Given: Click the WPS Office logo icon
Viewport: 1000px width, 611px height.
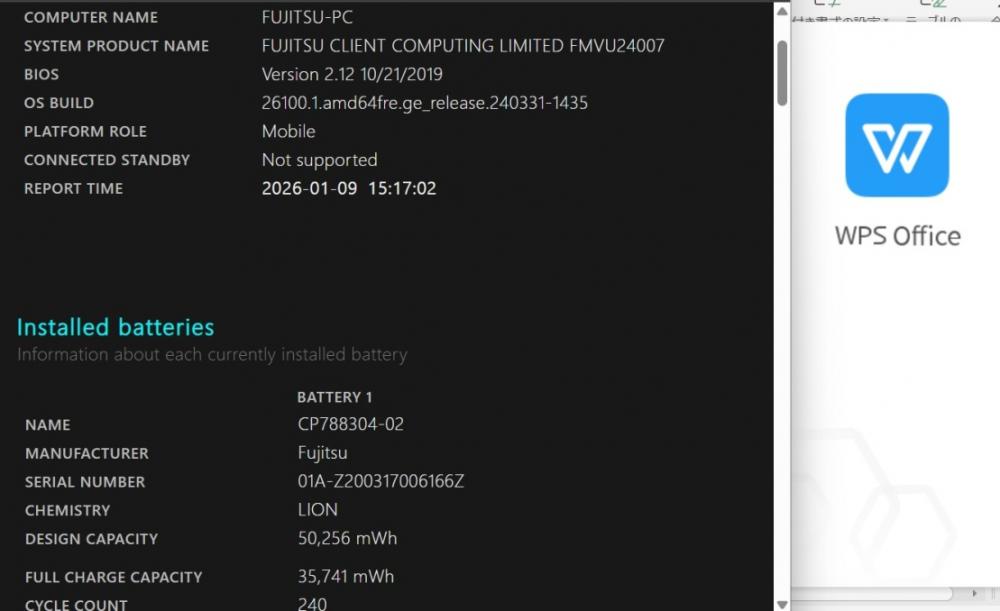Looking at the screenshot, I should (897, 145).
